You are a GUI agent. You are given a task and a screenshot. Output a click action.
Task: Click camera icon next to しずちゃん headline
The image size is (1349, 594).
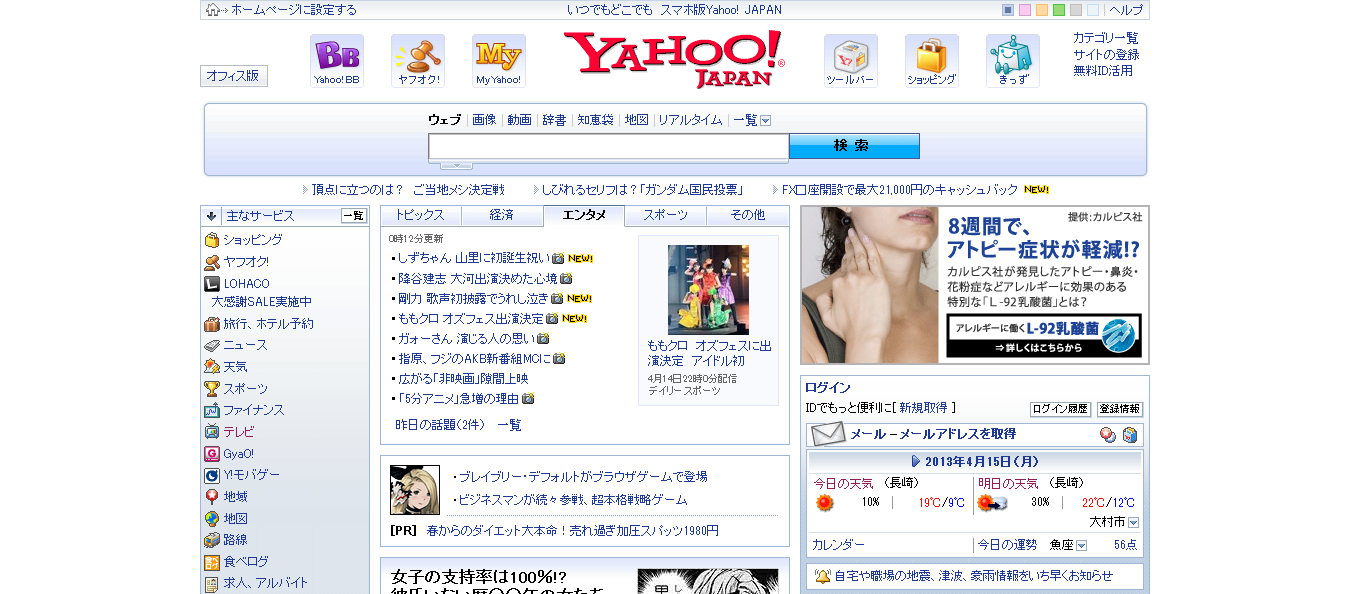(x=558, y=258)
